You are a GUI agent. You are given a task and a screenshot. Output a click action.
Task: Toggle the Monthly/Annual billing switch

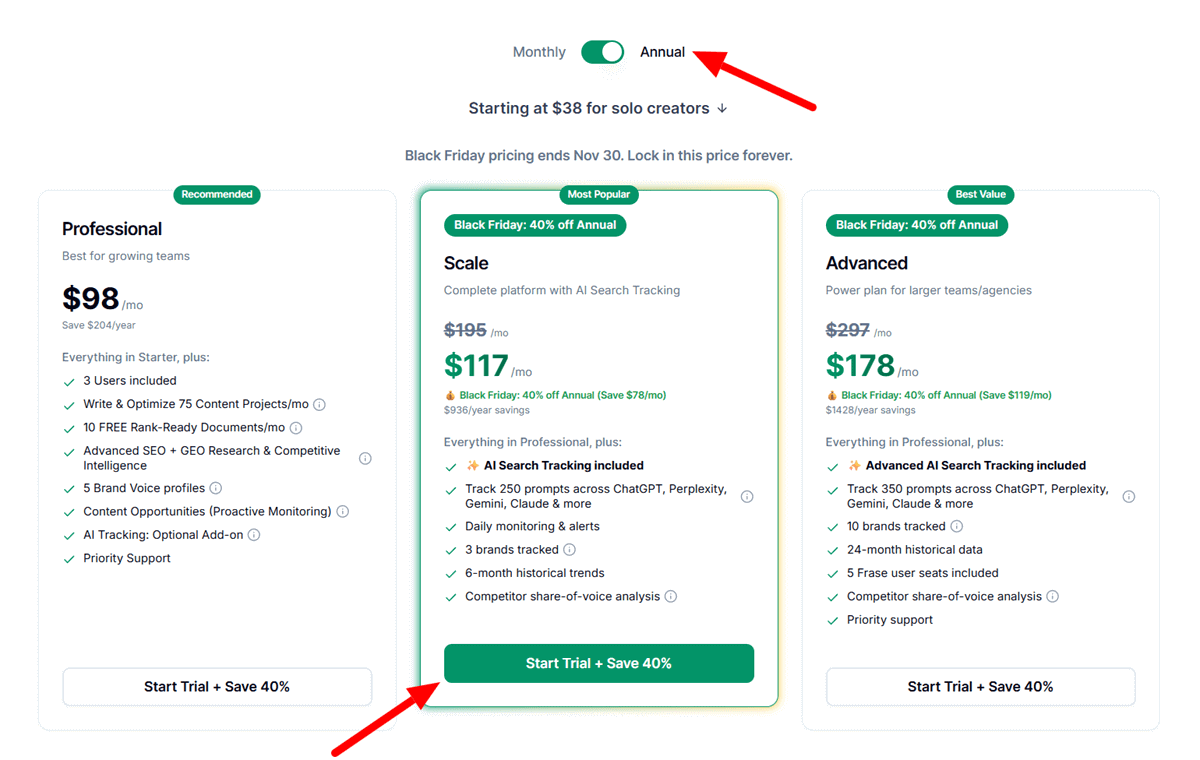coord(602,52)
